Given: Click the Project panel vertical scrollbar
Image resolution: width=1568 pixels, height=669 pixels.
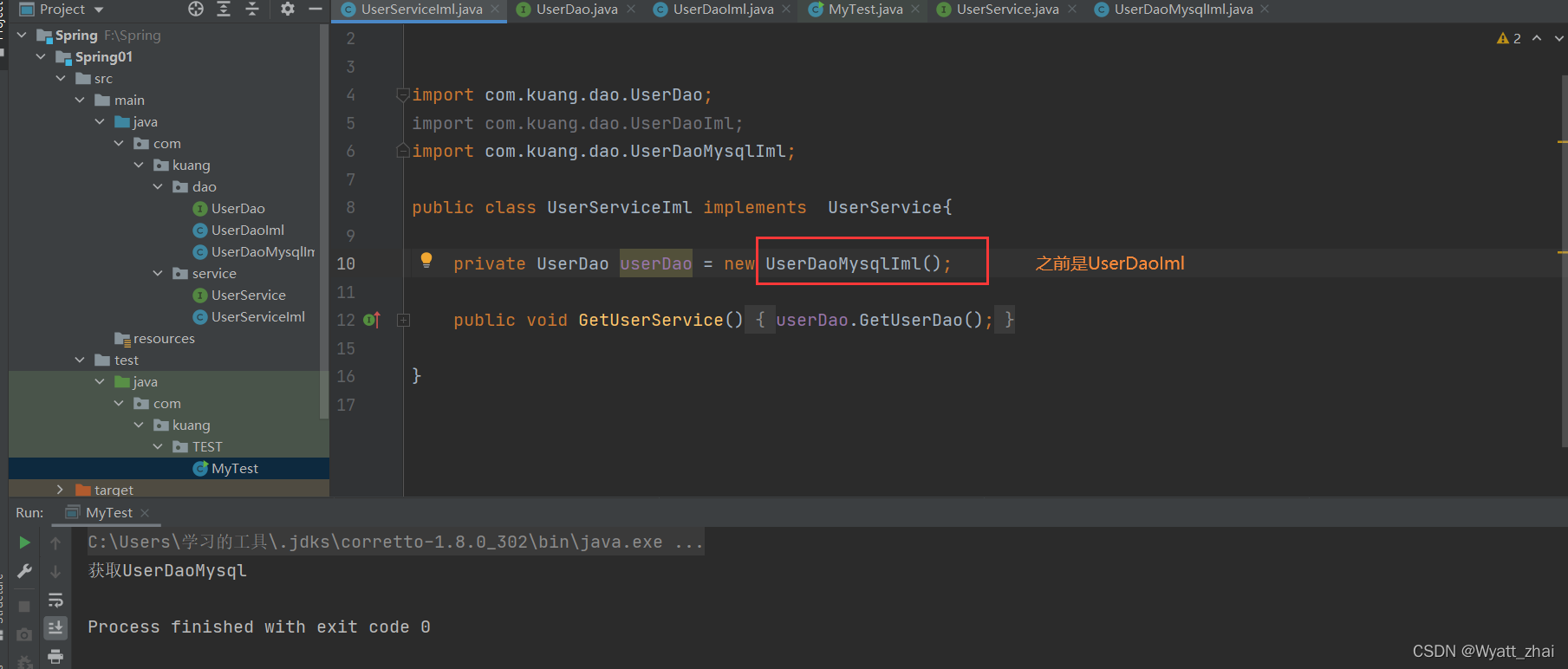Looking at the screenshot, I should click(324, 221).
